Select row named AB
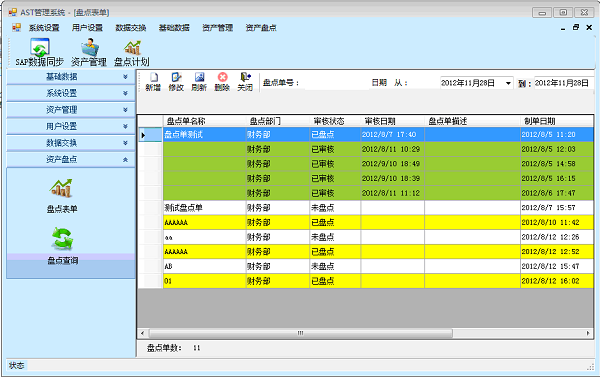 point(366,266)
